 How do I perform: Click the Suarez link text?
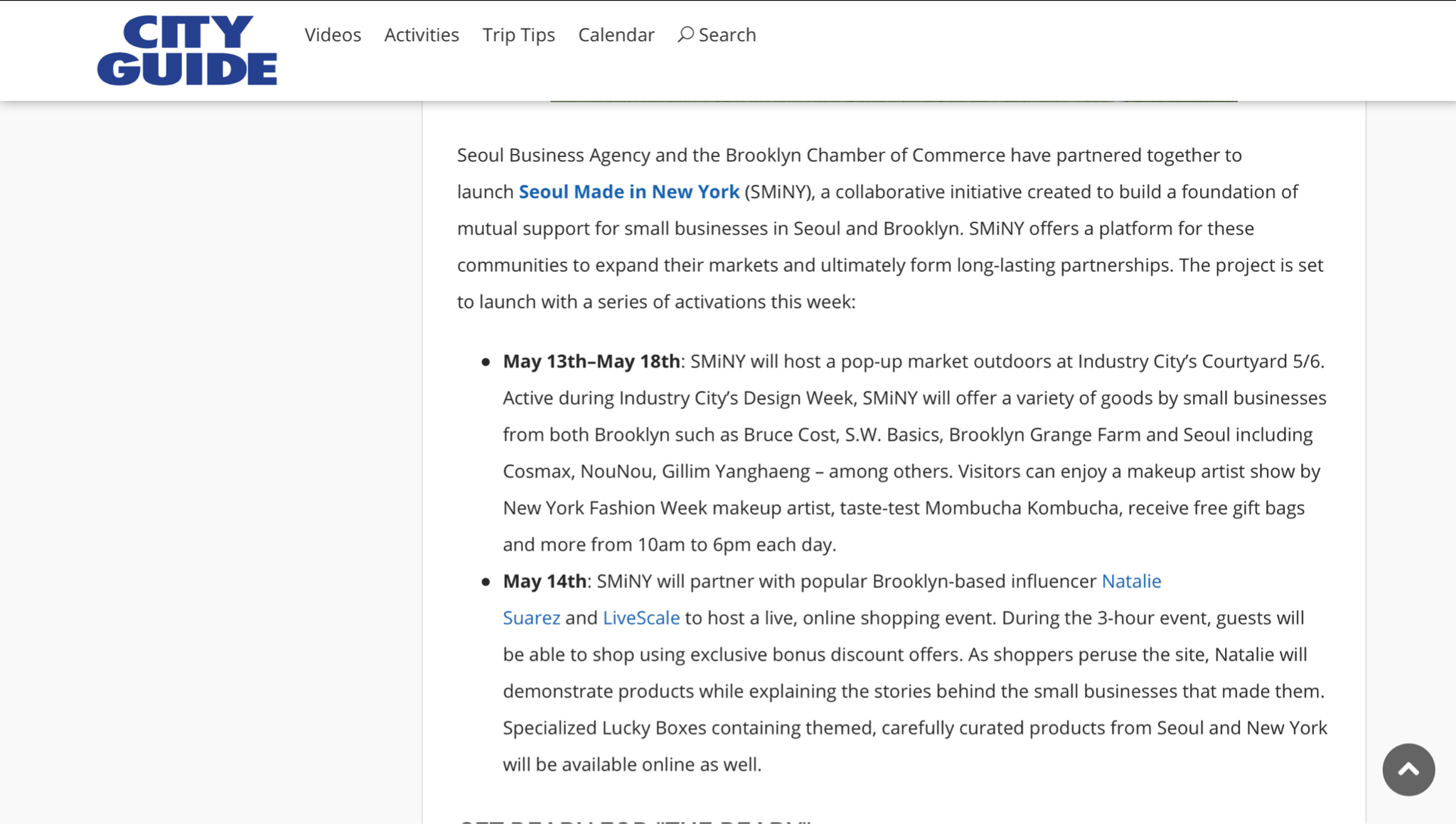click(531, 618)
